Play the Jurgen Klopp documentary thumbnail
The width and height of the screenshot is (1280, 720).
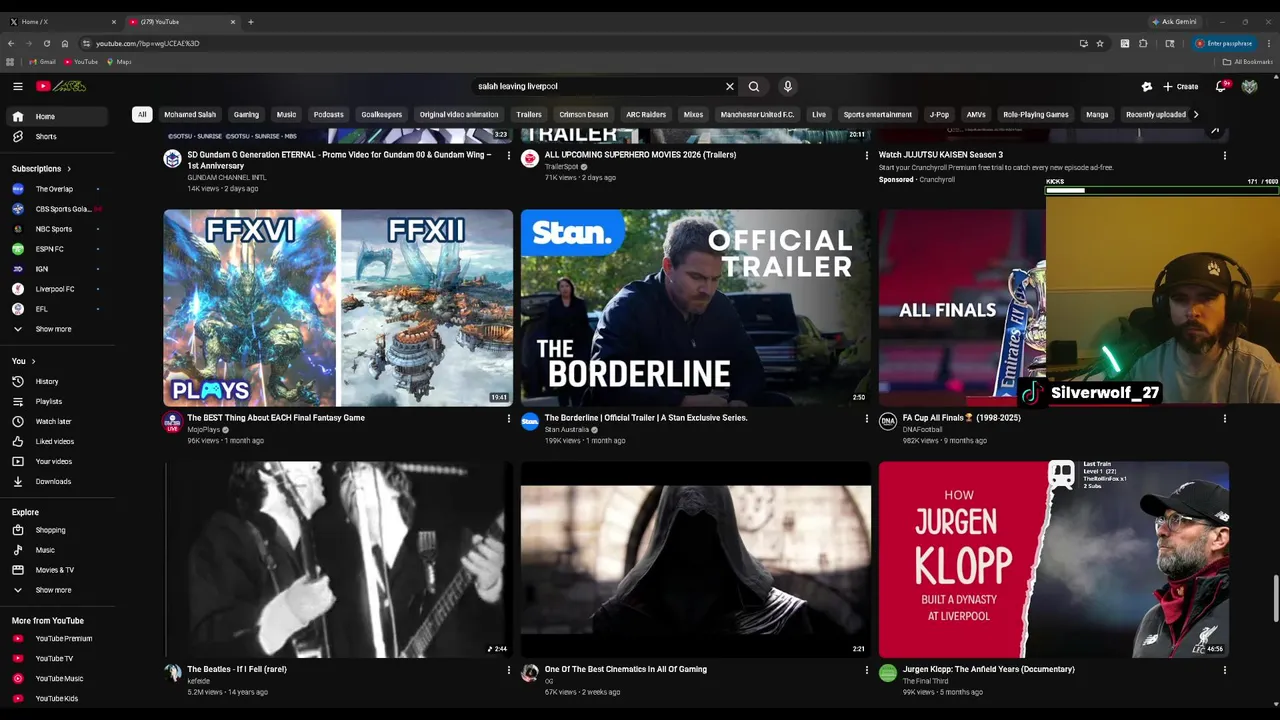(1054, 559)
